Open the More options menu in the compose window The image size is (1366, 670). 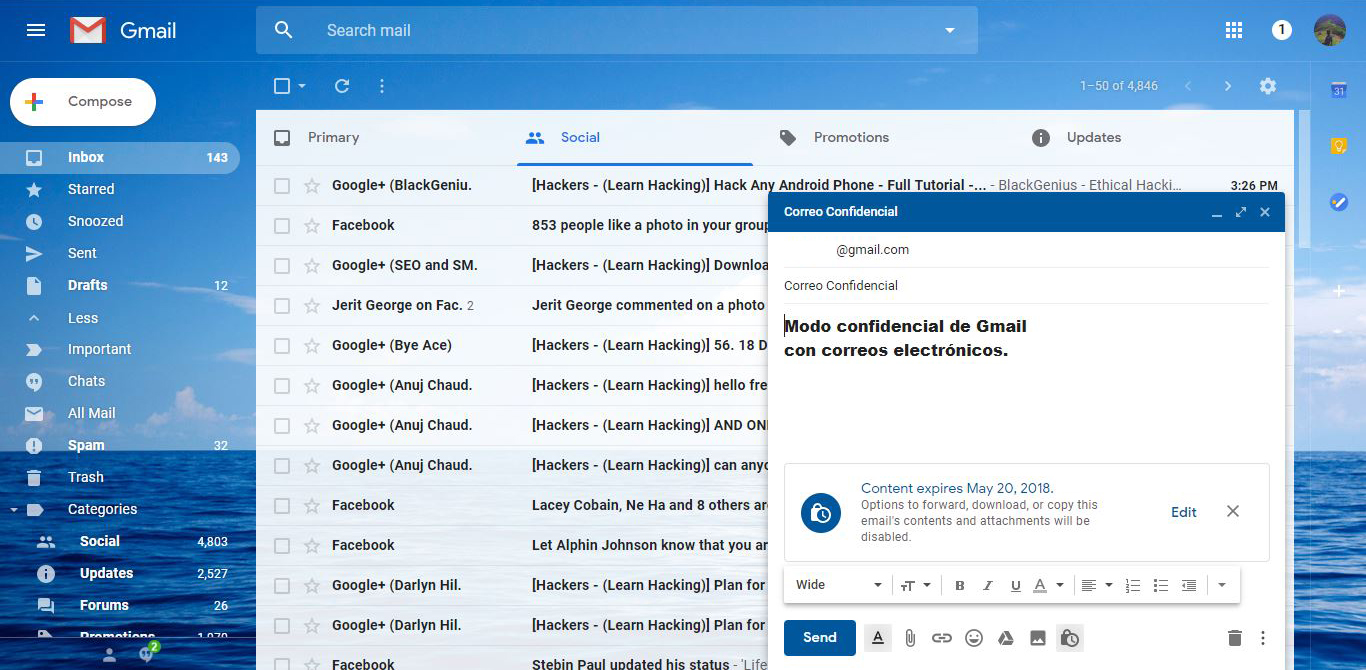click(1263, 638)
